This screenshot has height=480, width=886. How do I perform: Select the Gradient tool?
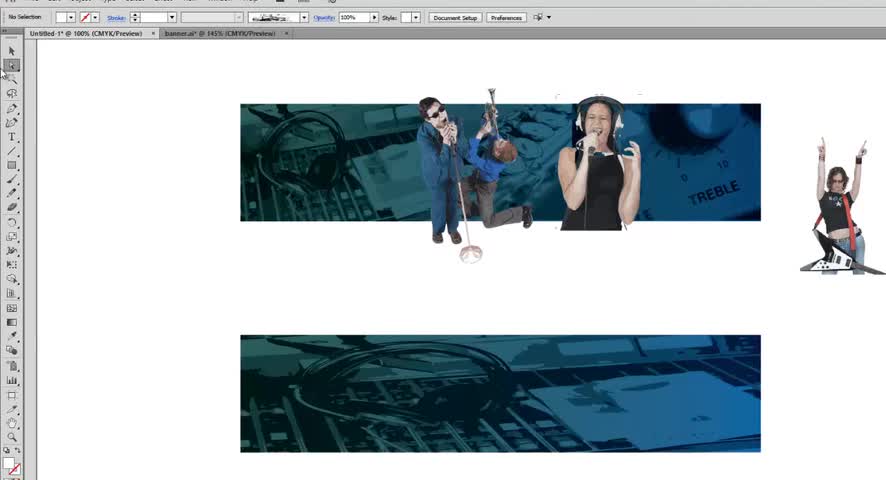coord(12,322)
